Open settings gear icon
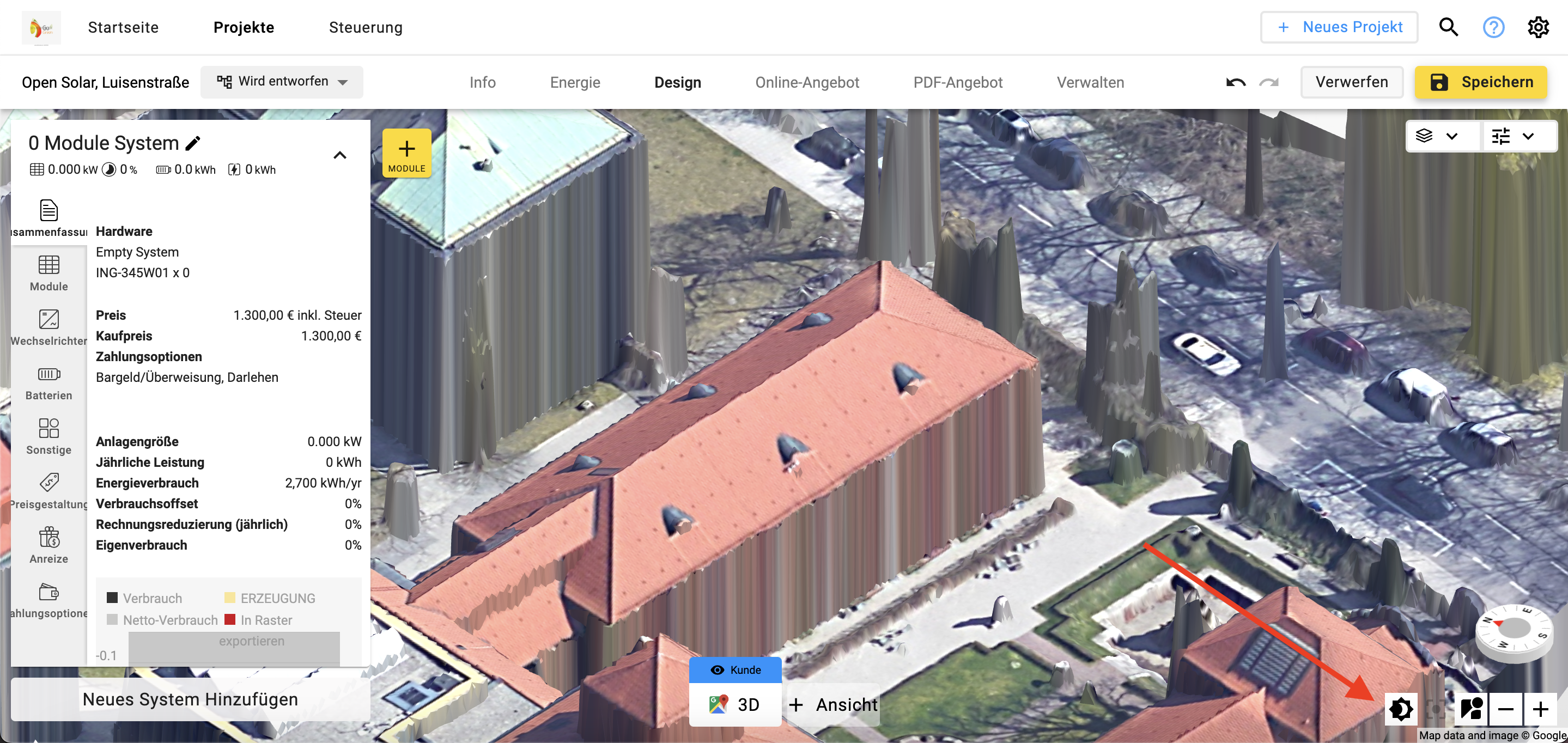Viewport: 1568px width, 743px height. (1538, 27)
